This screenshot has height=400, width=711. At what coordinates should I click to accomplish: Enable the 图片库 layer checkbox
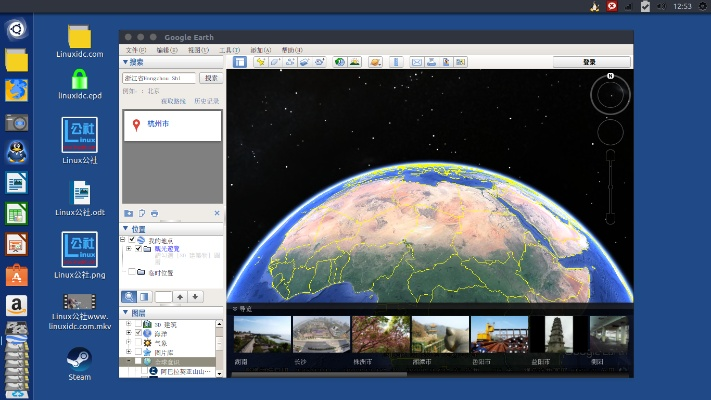[x=138, y=352]
